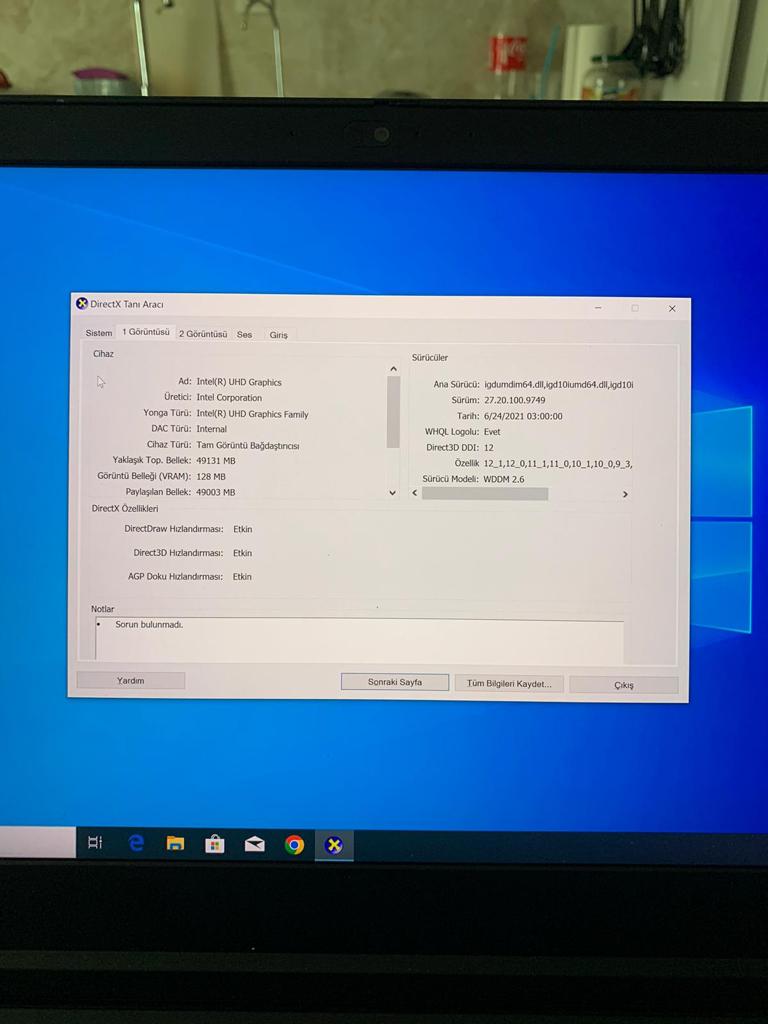Click the DAC Türü value Internal
Viewport: 768px width, 1024px height.
click(212, 429)
